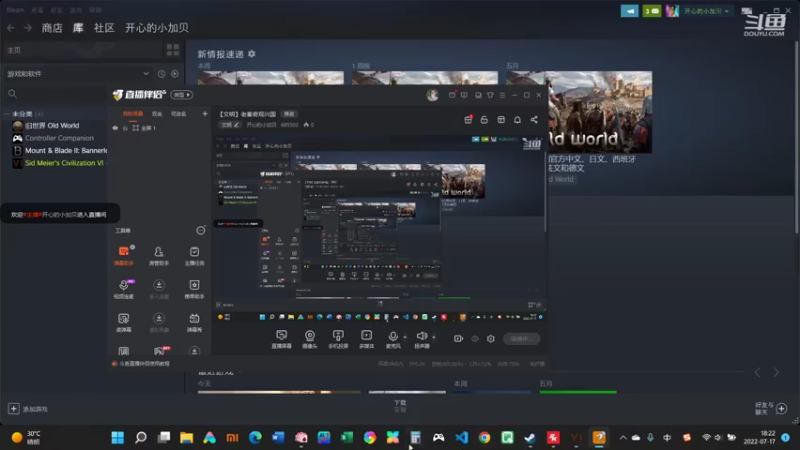Collapse the 未分类 category in Steam library
The height and width of the screenshot is (450, 800).
click(8, 114)
